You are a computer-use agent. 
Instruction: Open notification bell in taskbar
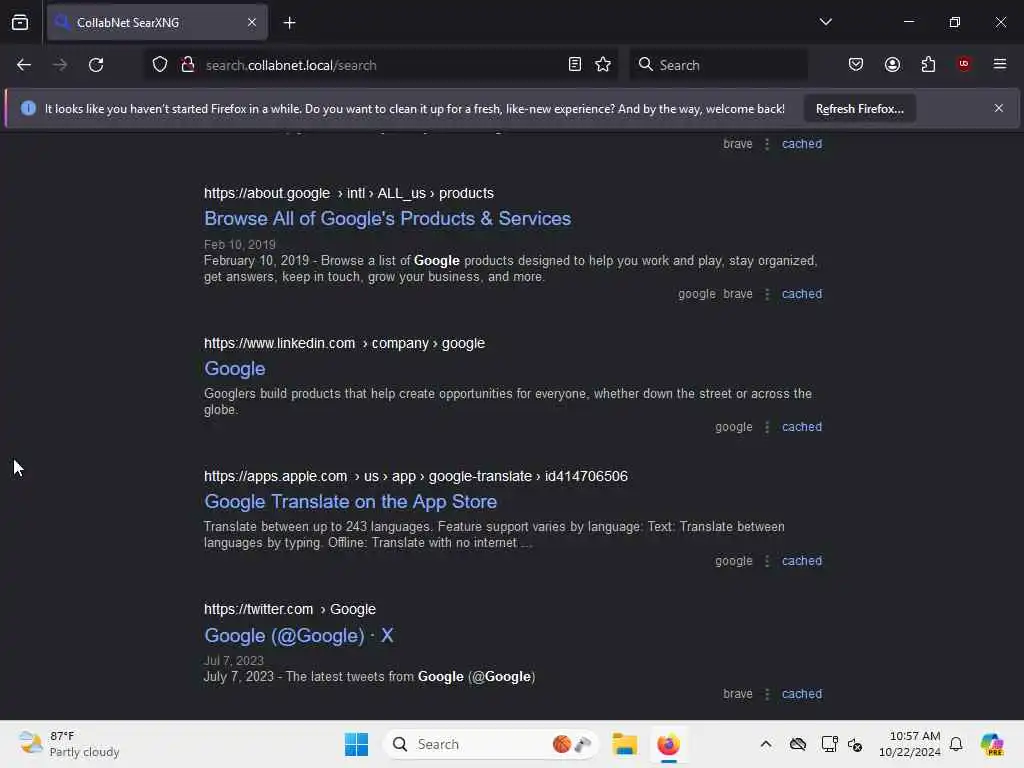click(x=956, y=744)
